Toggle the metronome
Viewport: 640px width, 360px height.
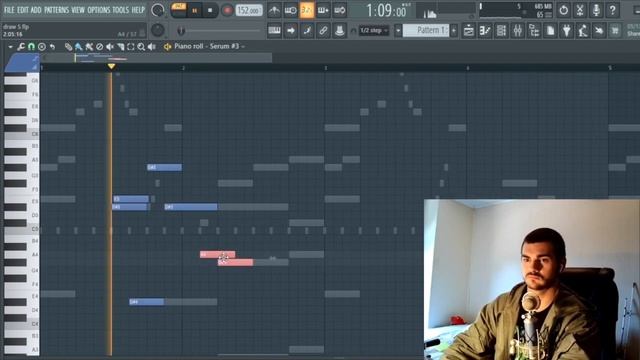(274, 10)
